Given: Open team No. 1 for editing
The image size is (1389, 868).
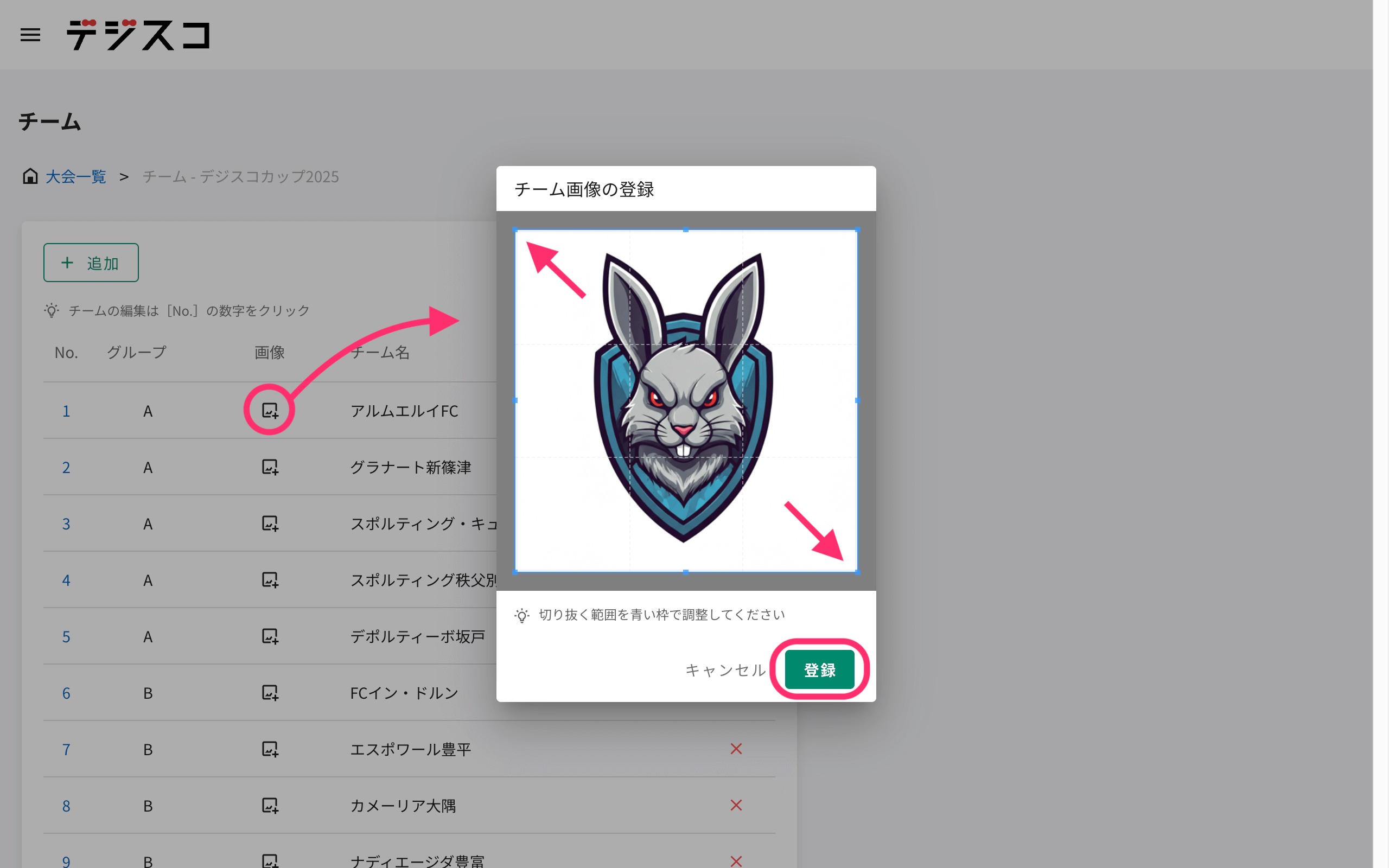Looking at the screenshot, I should point(66,411).
